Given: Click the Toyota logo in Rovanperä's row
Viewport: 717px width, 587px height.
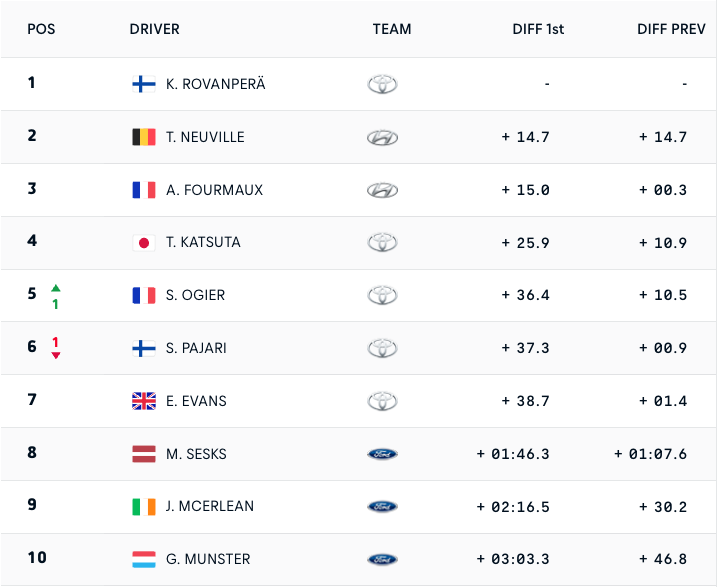Looking at the screenshot, I should (x=382, y=84).
